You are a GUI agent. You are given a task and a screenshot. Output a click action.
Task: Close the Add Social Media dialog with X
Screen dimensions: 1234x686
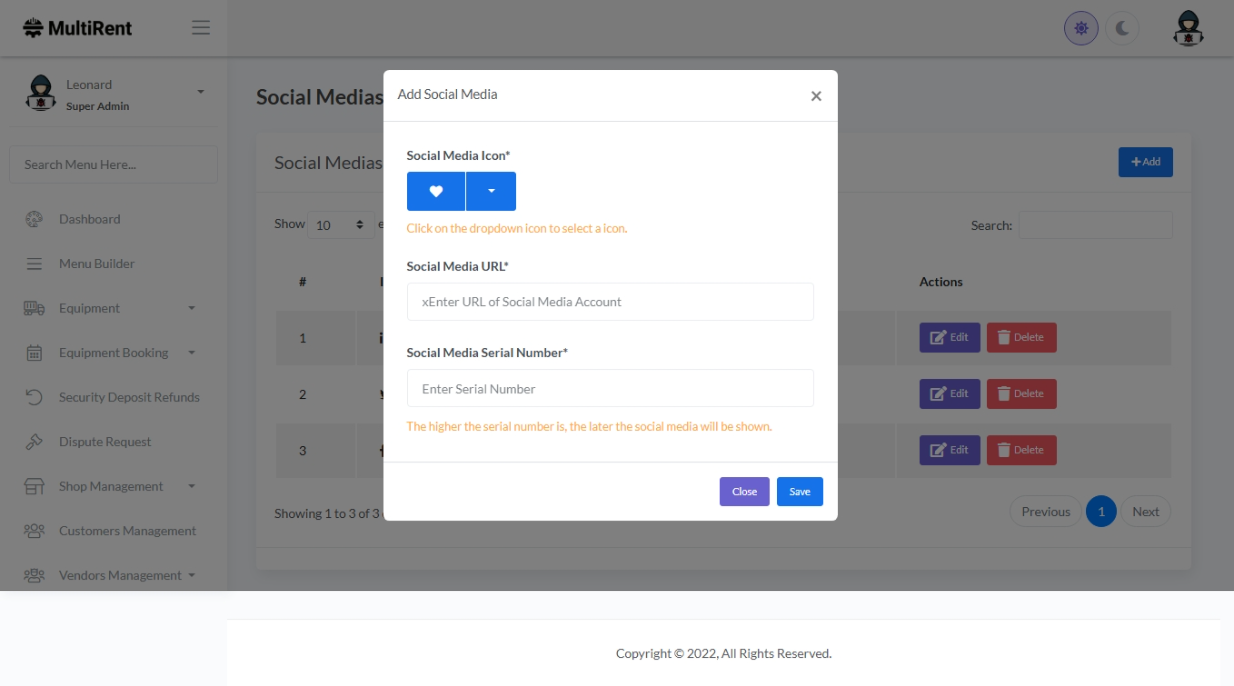pos(816,96)
